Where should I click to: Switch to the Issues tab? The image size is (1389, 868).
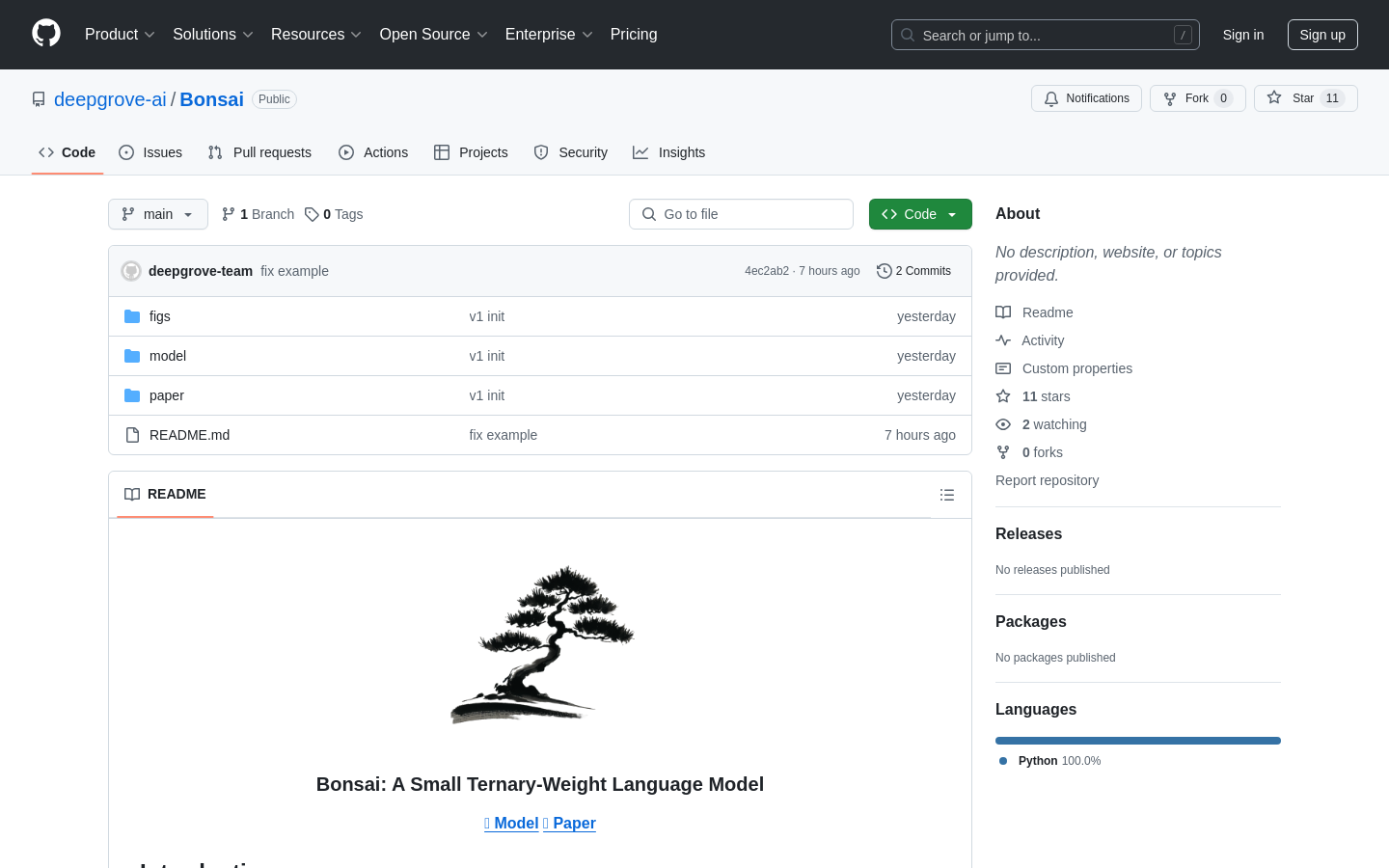(150, 152)
